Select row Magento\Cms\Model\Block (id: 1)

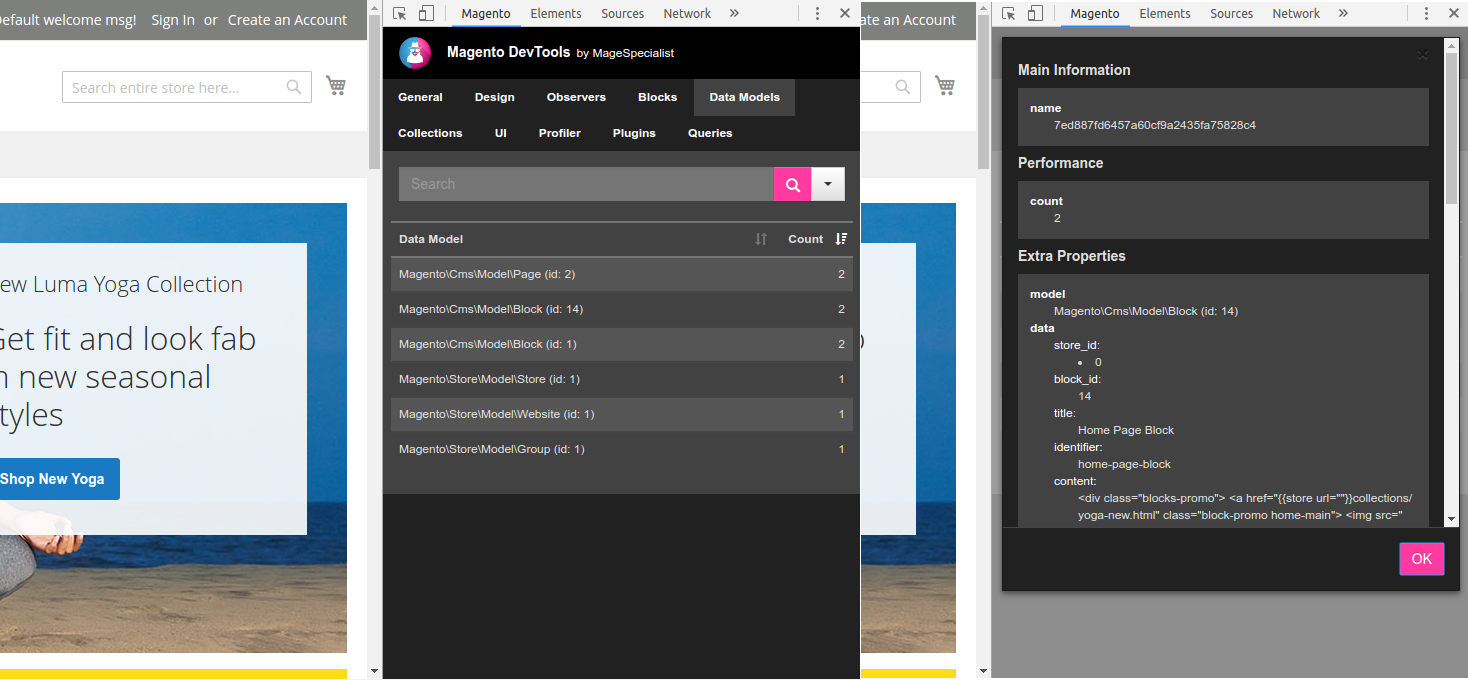coord(622,344)
